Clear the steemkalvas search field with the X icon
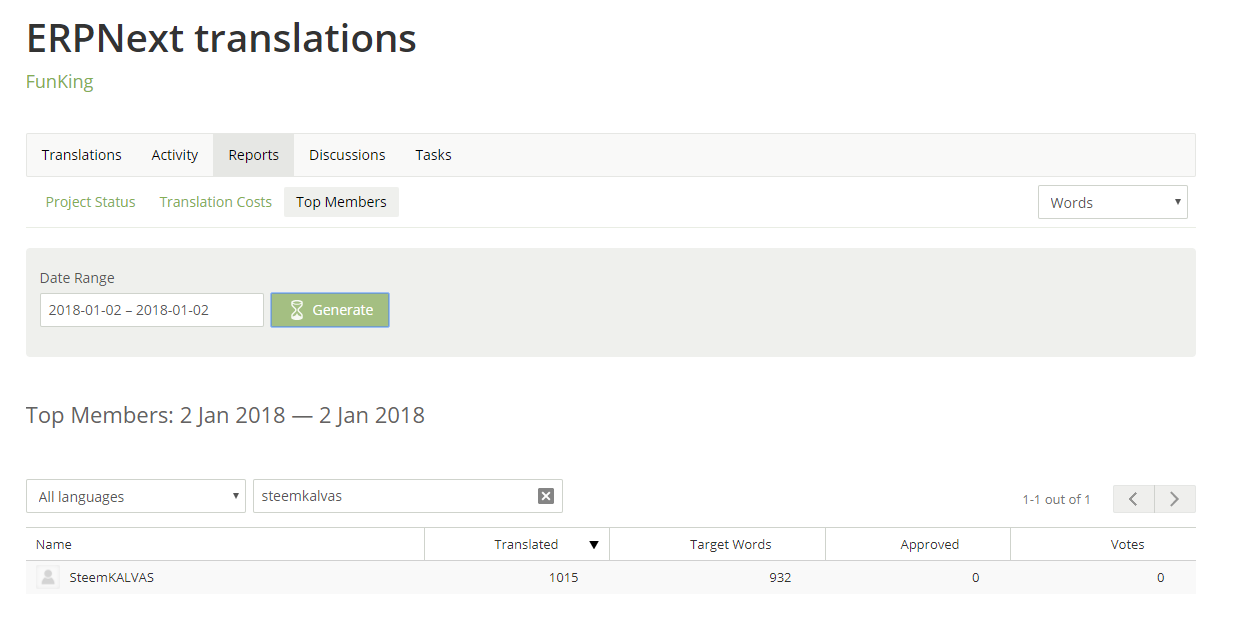Viewport: 1243px width, 635px height. click(x=546, y=496)
